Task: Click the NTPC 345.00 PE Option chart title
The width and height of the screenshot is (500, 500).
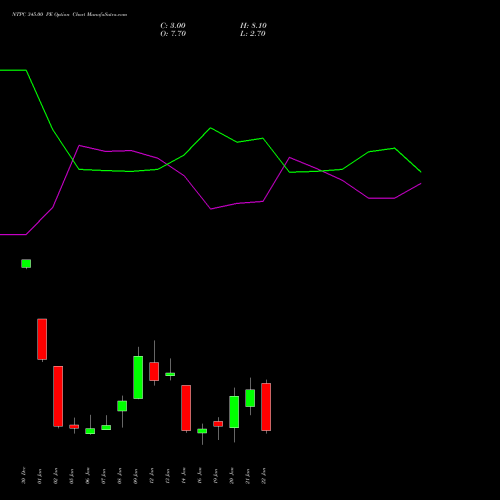Action: (69, 15)
